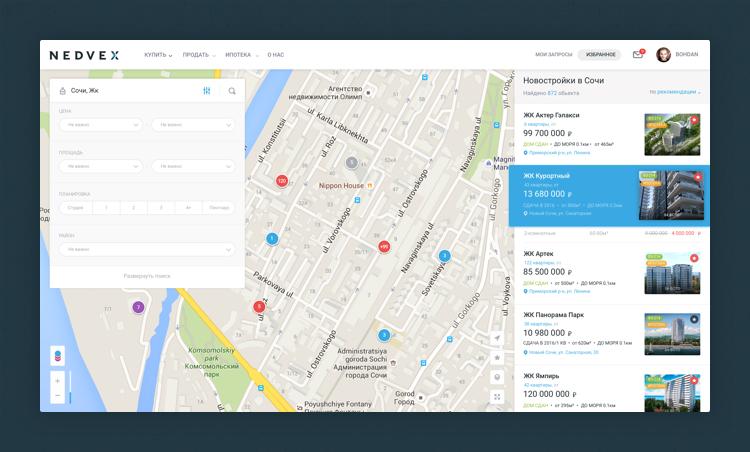
Task: Open the mail inbox icon
Action: point(637,55)
